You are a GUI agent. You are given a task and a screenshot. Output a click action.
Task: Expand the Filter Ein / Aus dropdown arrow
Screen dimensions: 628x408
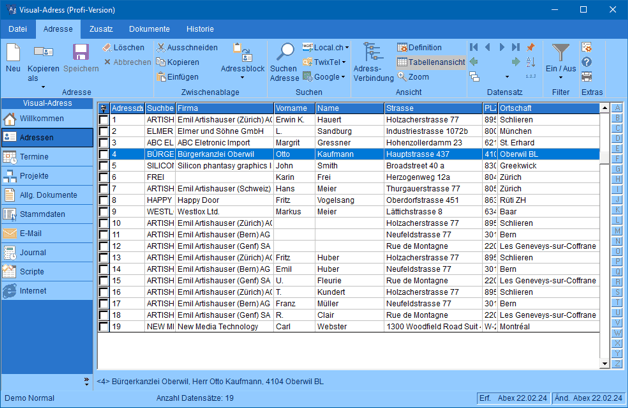coord(560,77)
